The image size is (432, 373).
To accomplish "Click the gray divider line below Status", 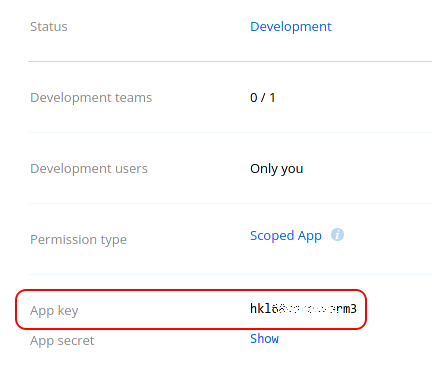I will point(230,61).
